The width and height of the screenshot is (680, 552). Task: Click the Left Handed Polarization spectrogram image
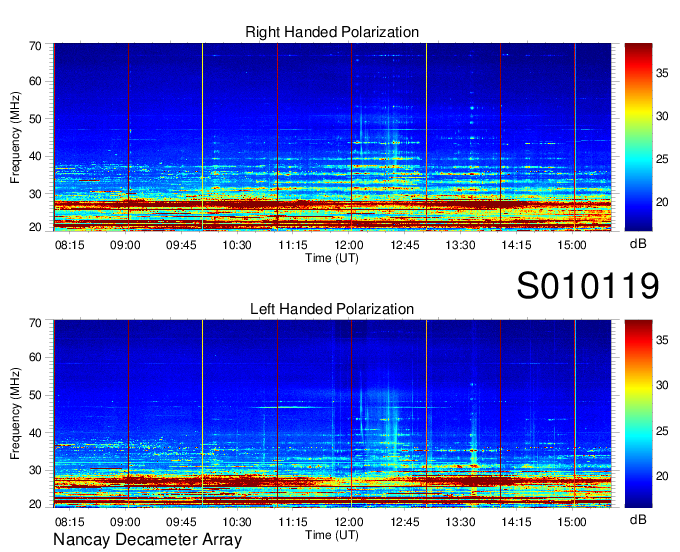(332, 414)
